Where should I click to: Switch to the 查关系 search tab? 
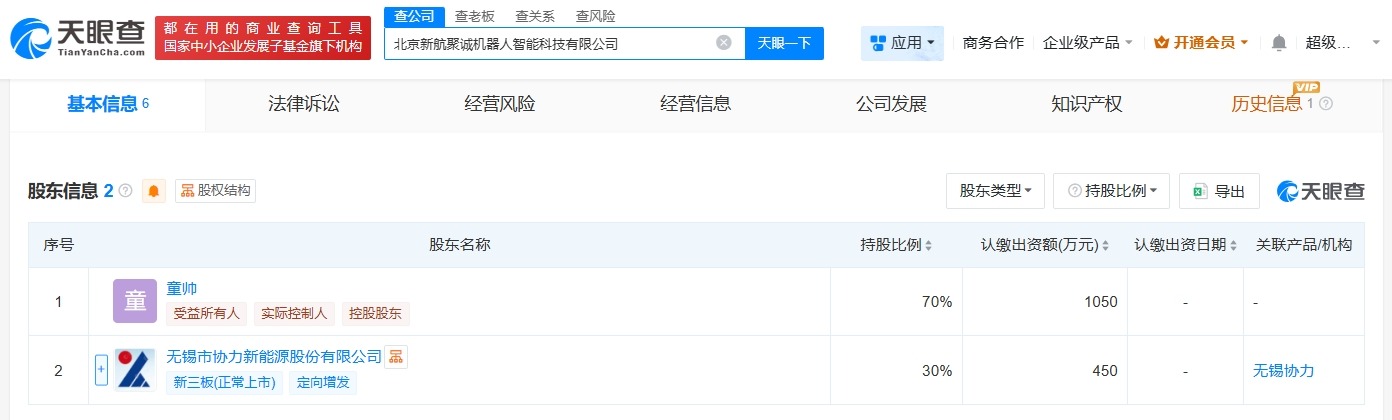tap(535, 16)
